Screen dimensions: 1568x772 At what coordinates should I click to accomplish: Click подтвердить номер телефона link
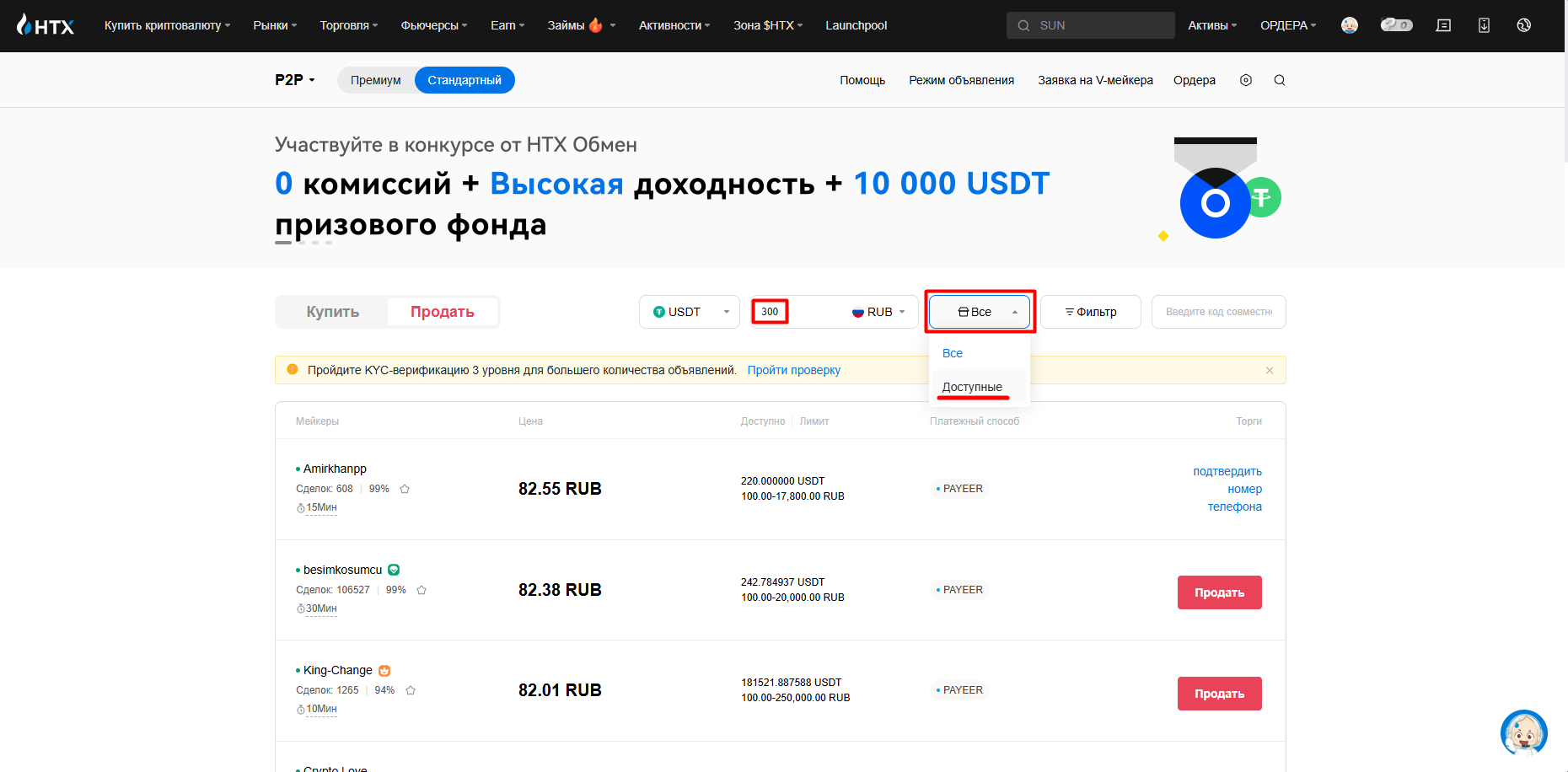pos(1227,489)
